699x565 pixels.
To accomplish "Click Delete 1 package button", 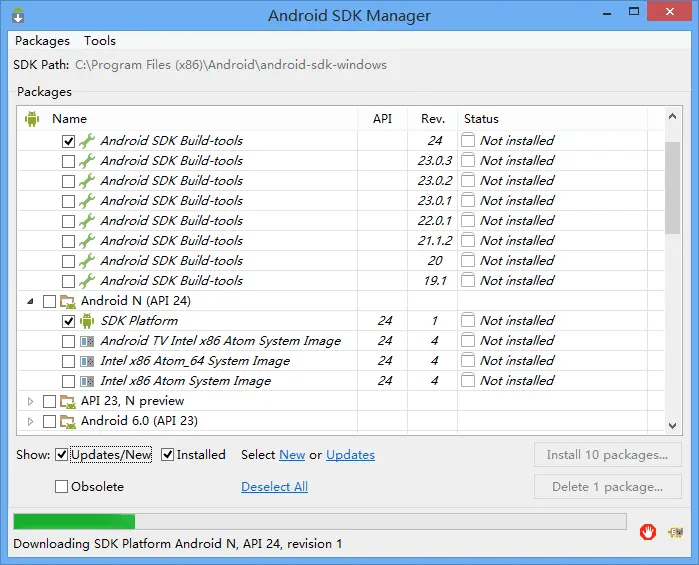I will click(608, 487).
